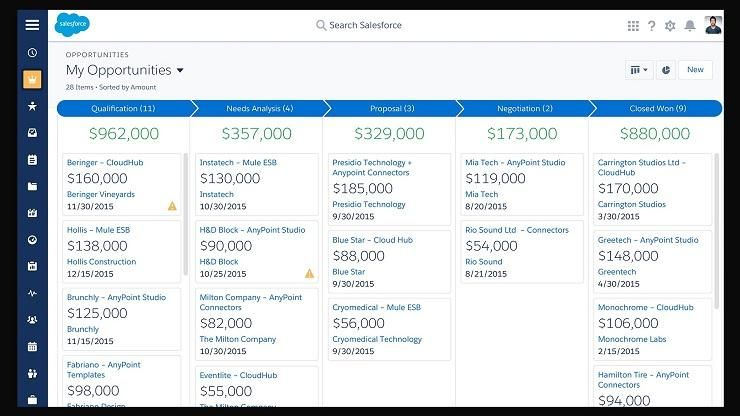Open Cryomedical - Mule ESB opportunity

[x=377, y=307]
